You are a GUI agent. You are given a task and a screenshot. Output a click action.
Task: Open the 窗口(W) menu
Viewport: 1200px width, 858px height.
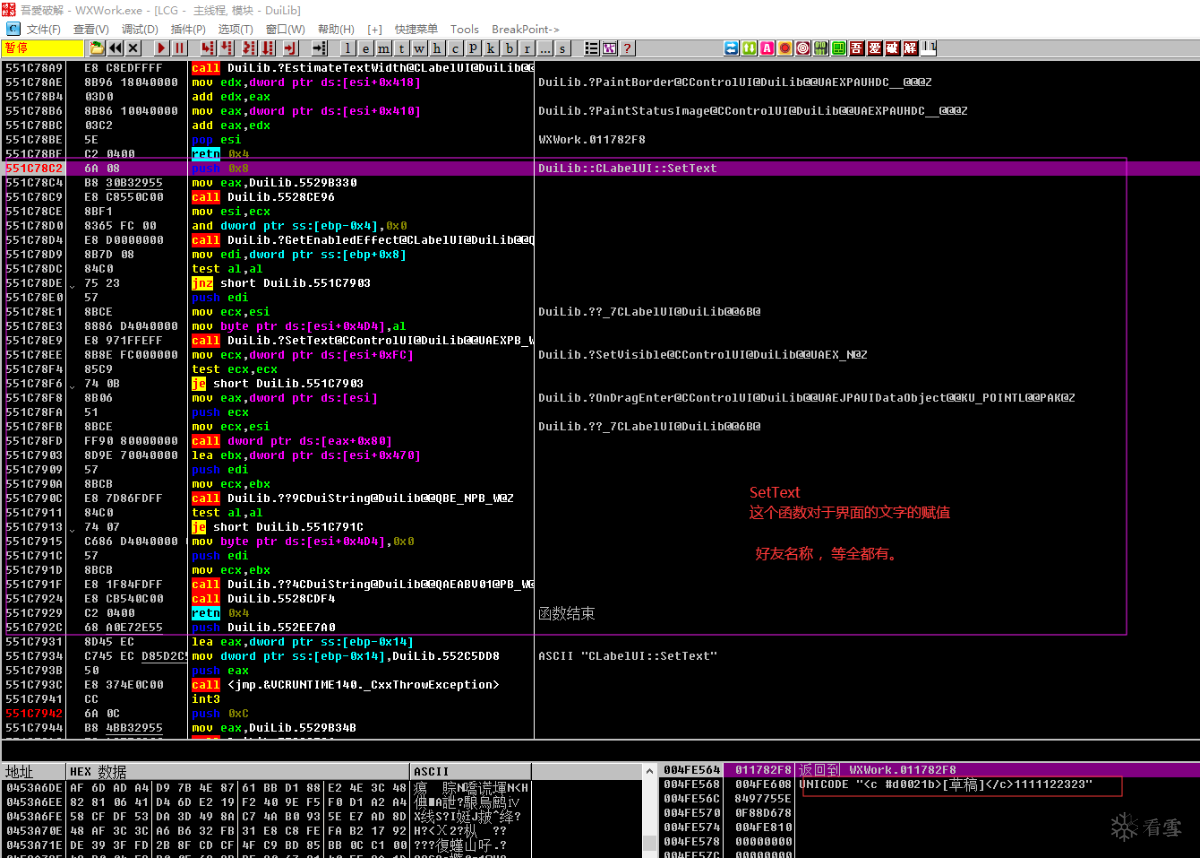click(x=285, y=29)
